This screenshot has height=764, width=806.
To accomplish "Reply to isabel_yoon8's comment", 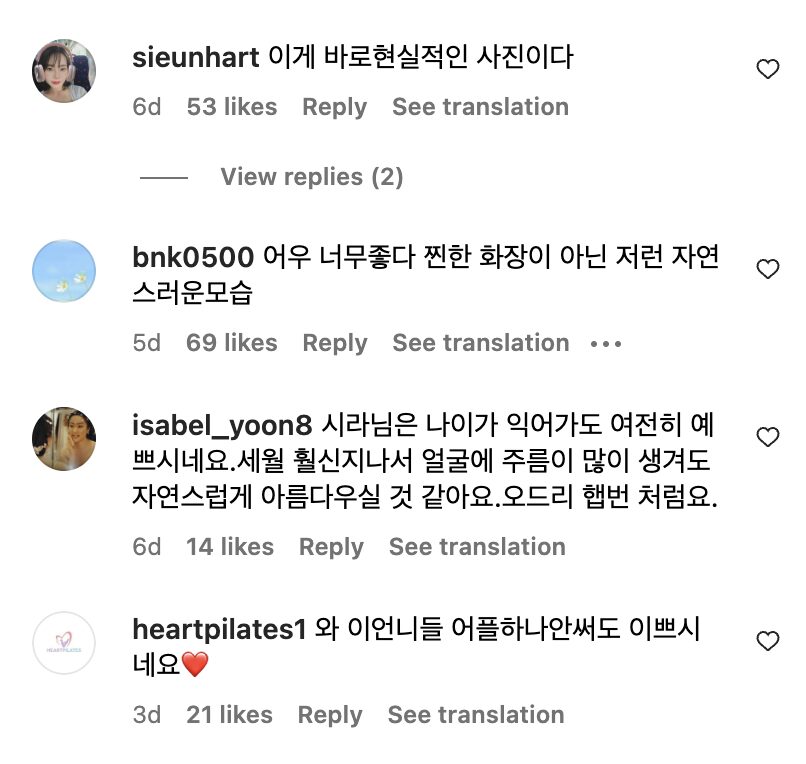I will click(331, 547).
